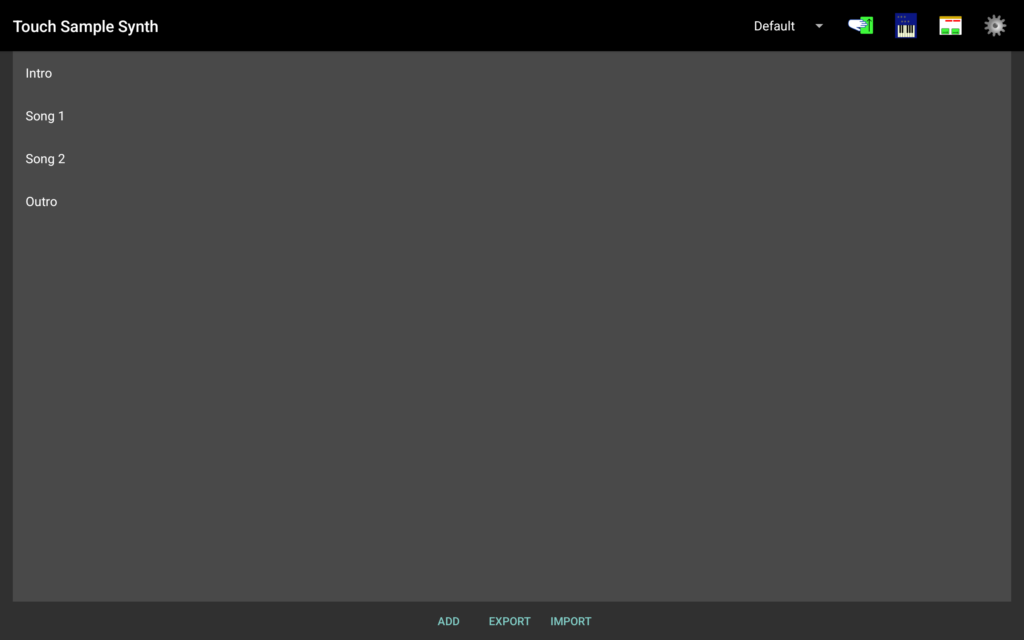Expand the Default preset dropdown arrow

819,26
